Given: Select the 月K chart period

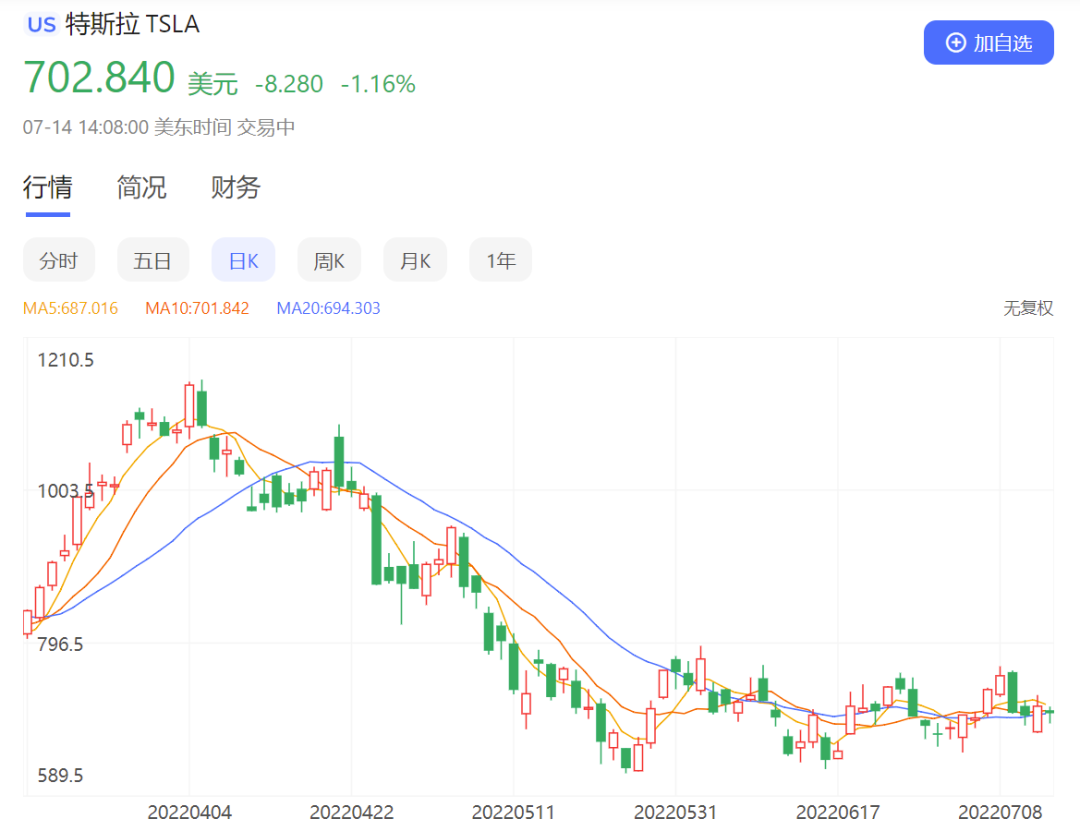Looking at the screenshot, I should (415, 260).
